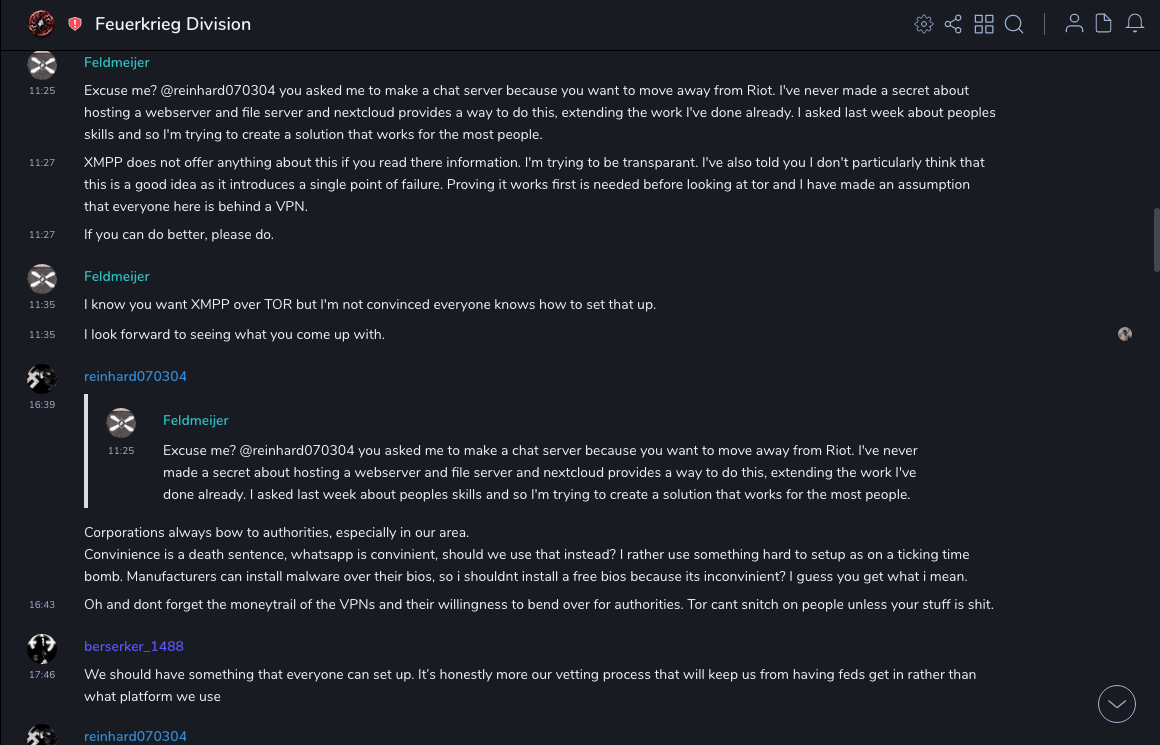Show the room members list icon
This screenshot has width=1160, height=745.
[x=1074, y=24]
